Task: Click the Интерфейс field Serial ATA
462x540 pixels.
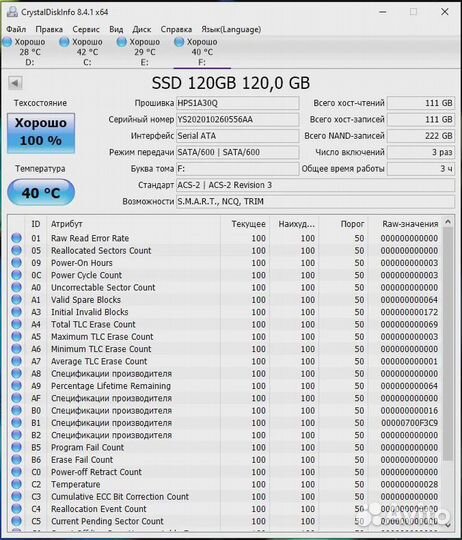Action: (237, 136)
